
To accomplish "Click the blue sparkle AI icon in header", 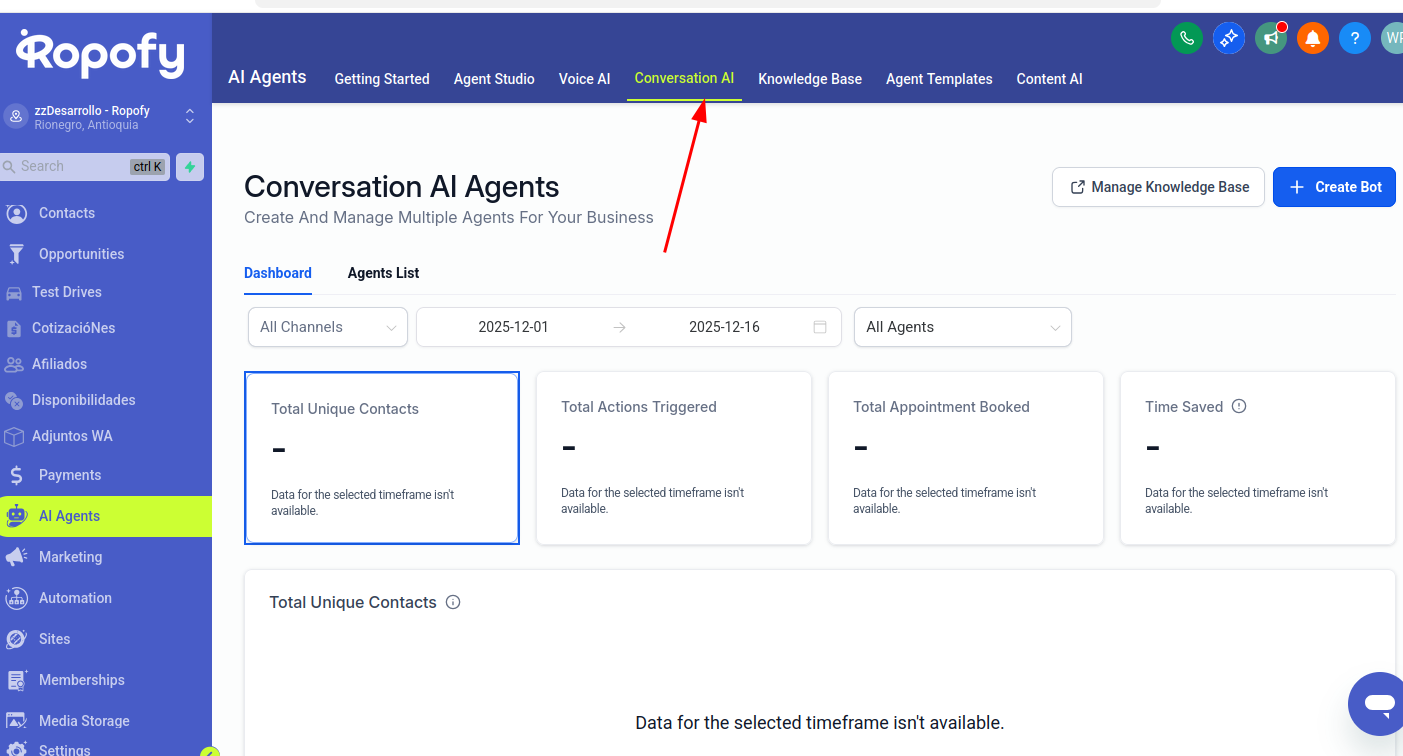I will pos(1228,39).
